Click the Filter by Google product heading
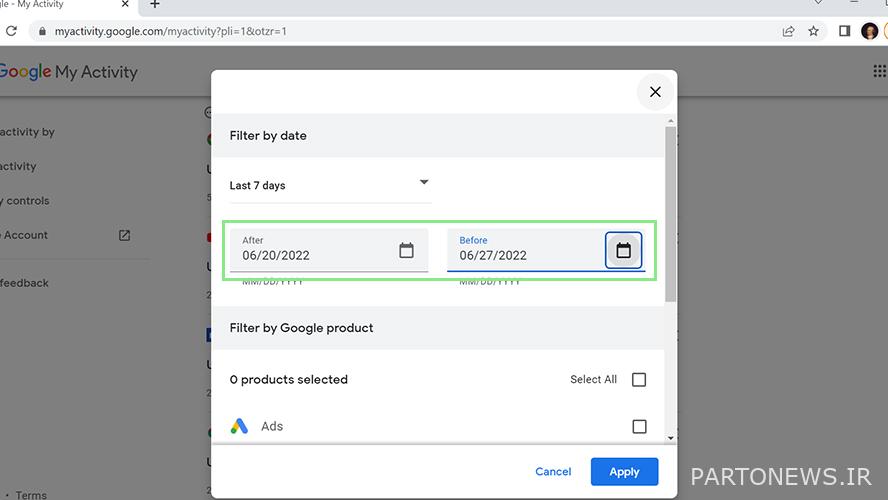The width and height of the screenshot is (888, 500). coord(301,328)
